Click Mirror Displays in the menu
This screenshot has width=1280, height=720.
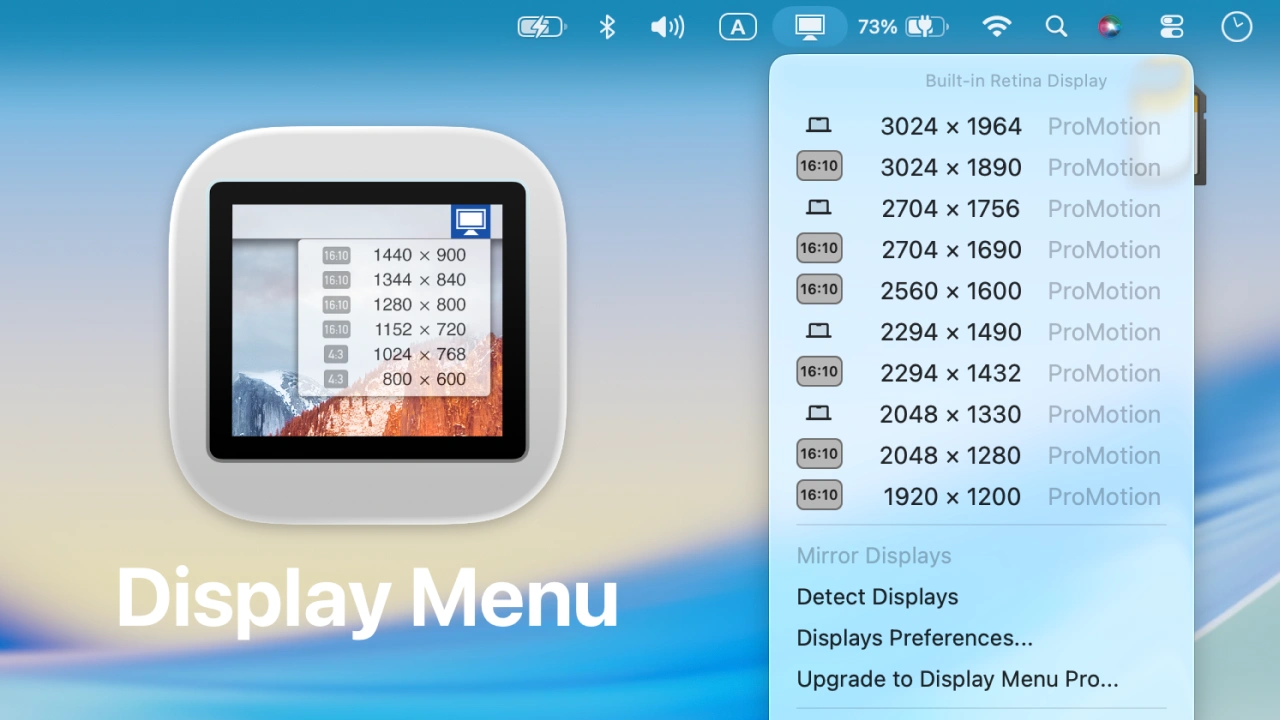coord(873,555)
